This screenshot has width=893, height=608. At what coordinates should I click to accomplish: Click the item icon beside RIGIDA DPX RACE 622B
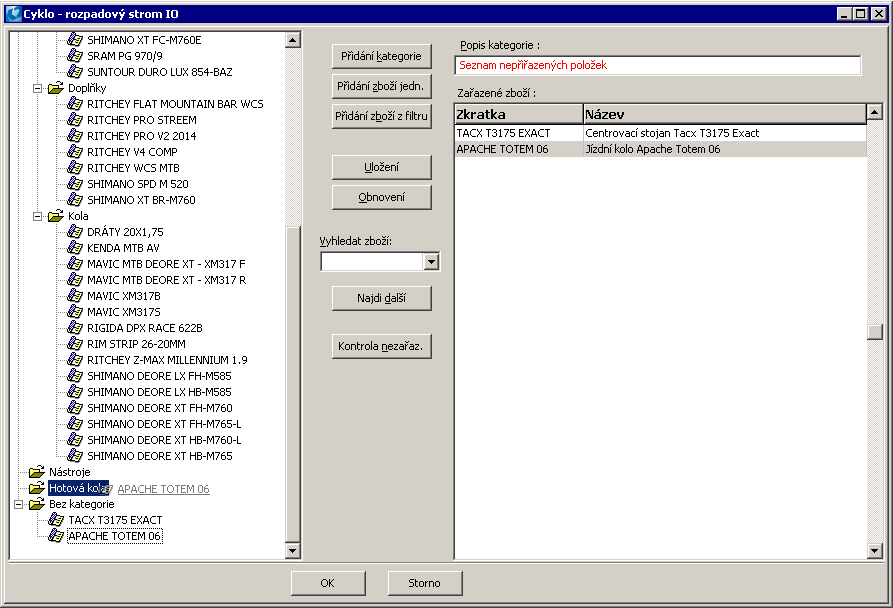point(75,328)
